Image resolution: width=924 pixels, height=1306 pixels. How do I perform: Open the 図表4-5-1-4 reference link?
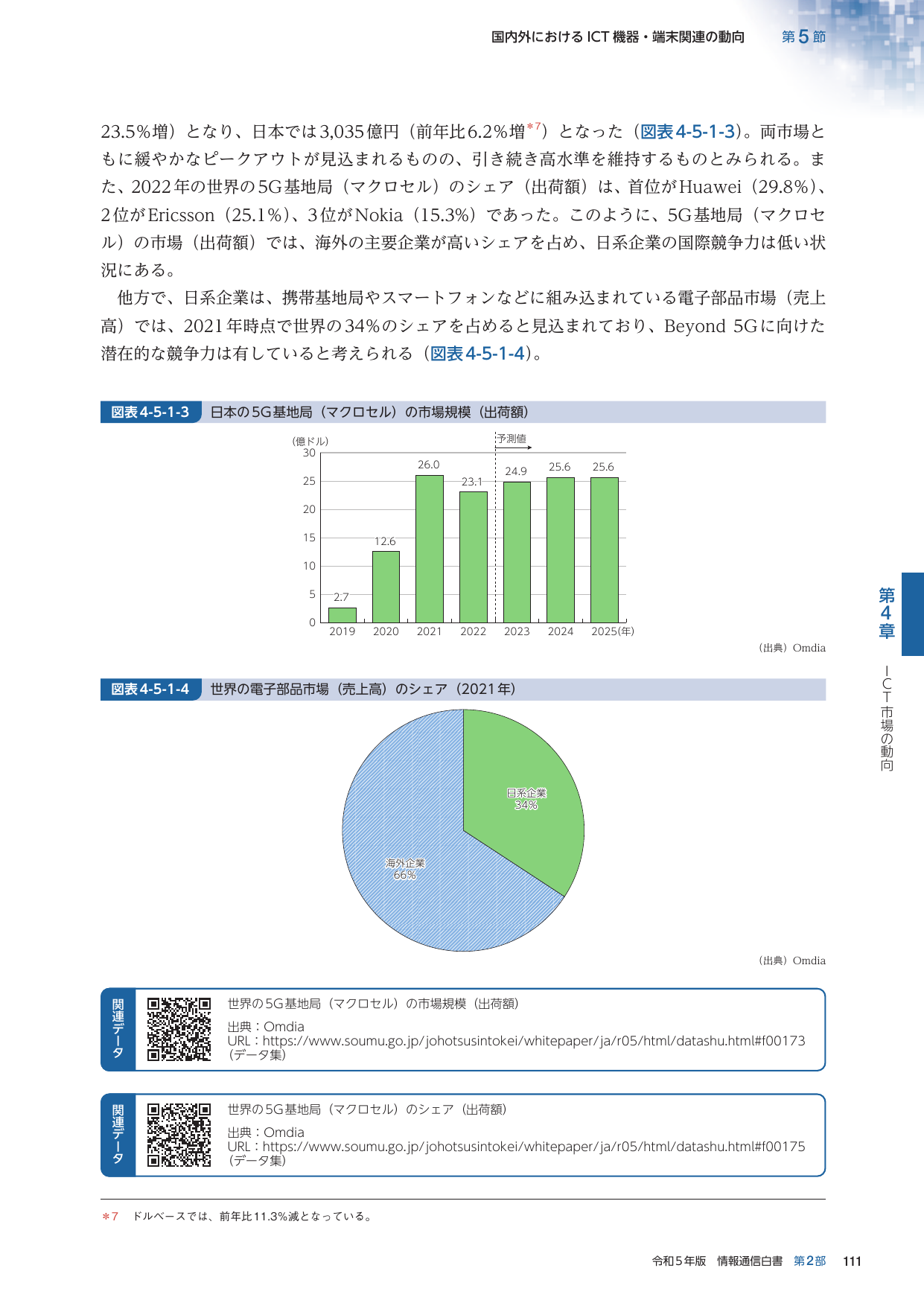coord(478,354)
